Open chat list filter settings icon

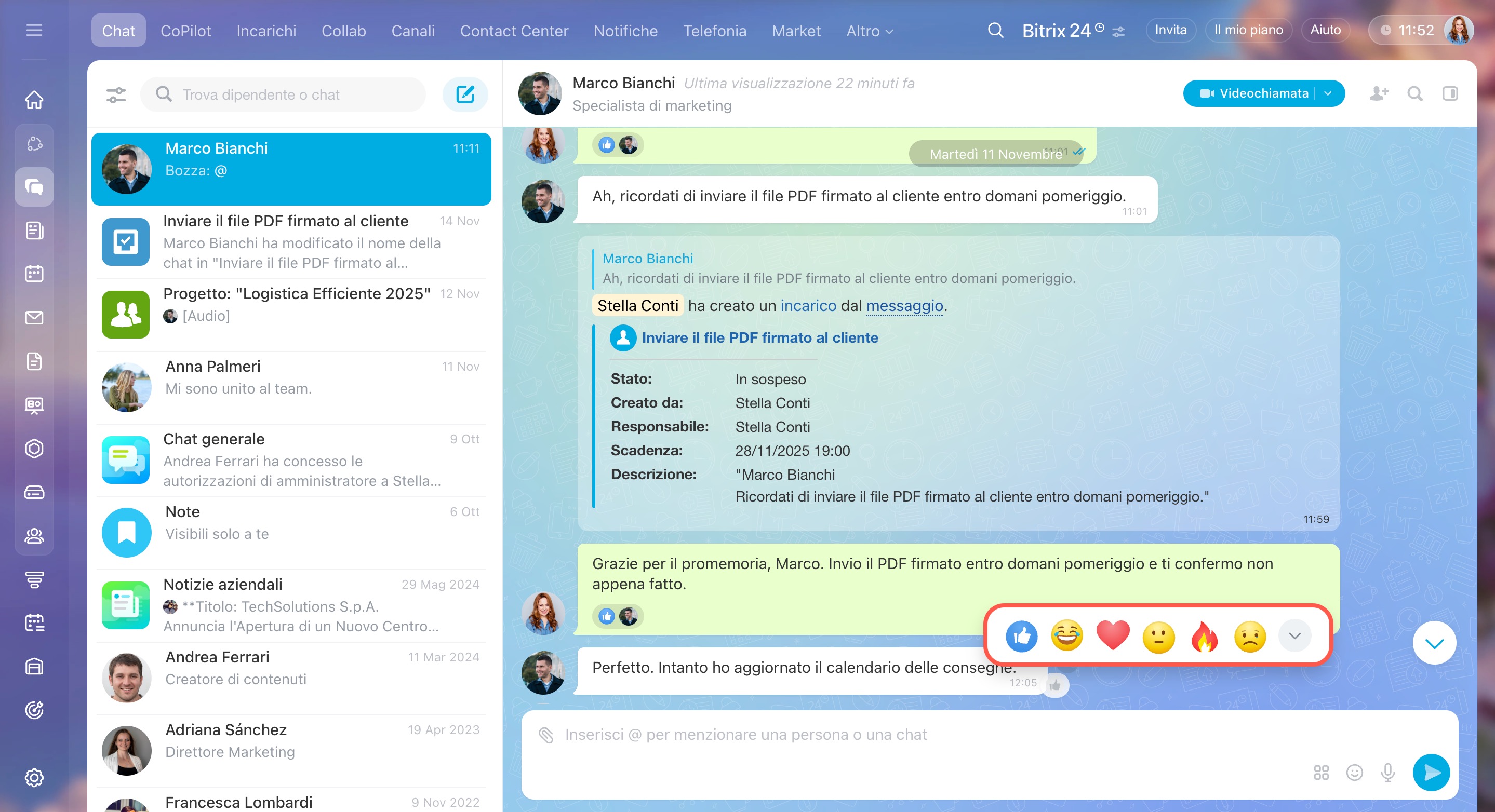tap(116, 94)
